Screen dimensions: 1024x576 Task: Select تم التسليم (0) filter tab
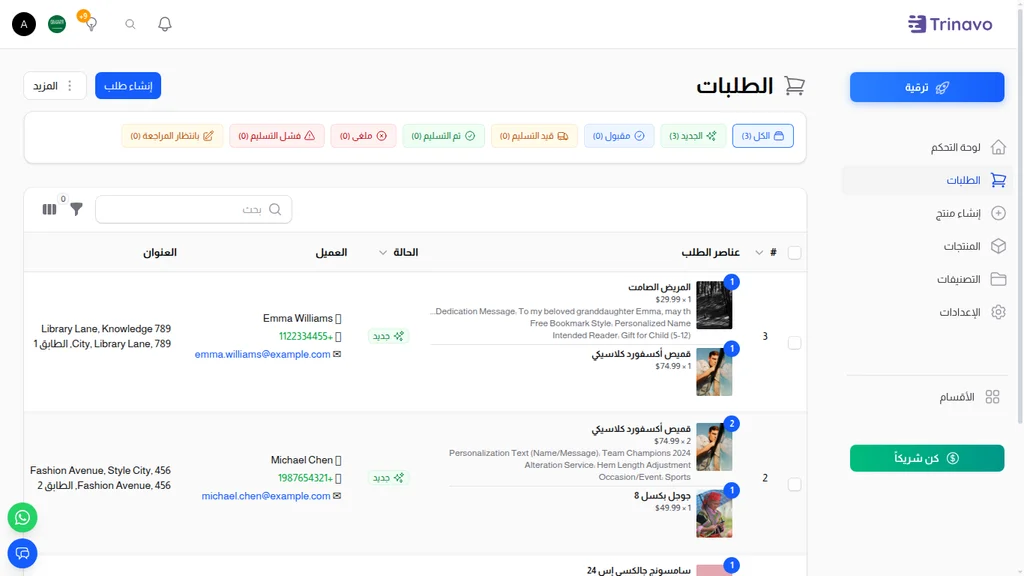click(x=443, y=136)
